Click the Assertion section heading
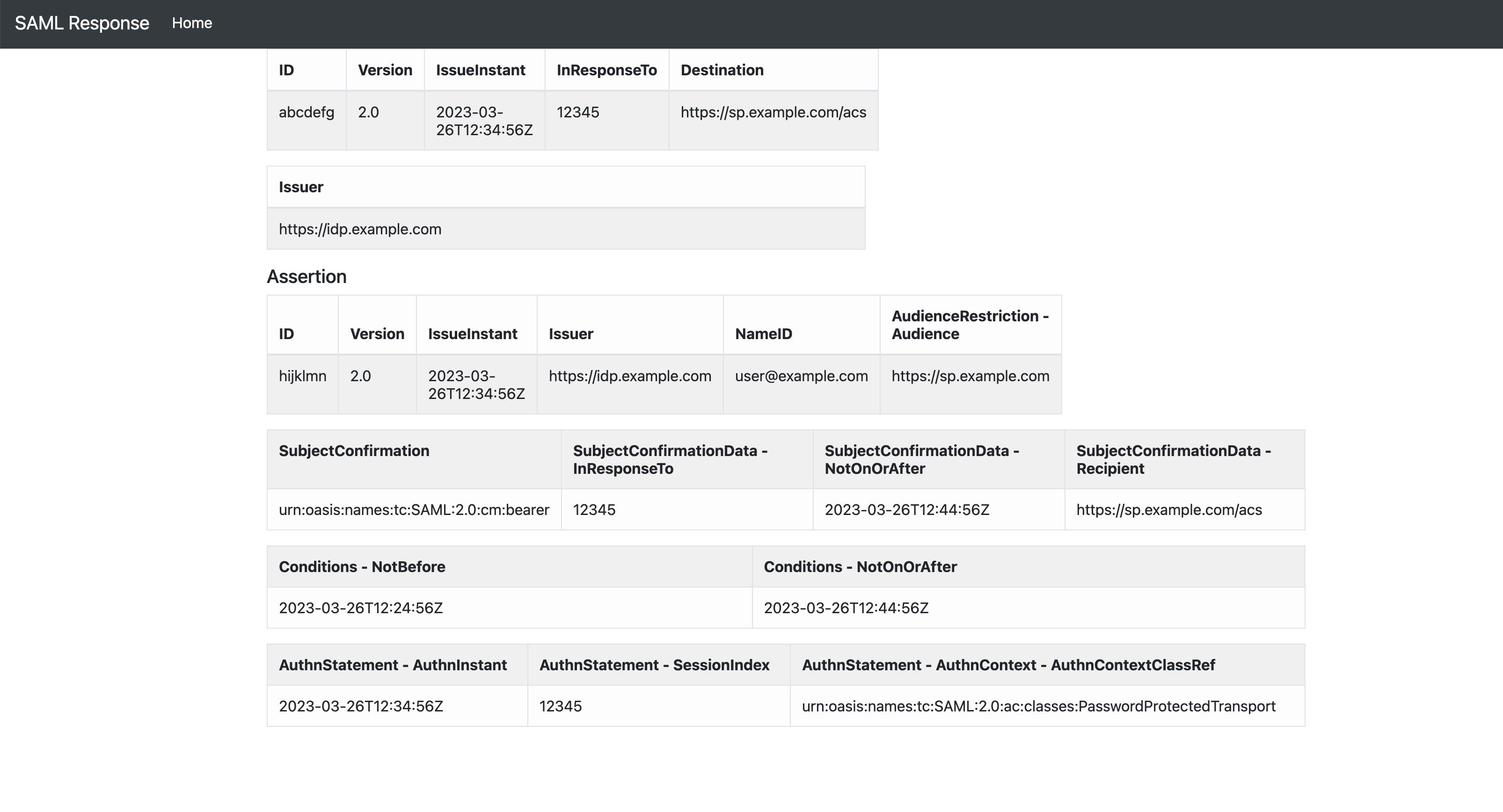The height and width of the screenshot is (812, 1503). tap(306, 276)
